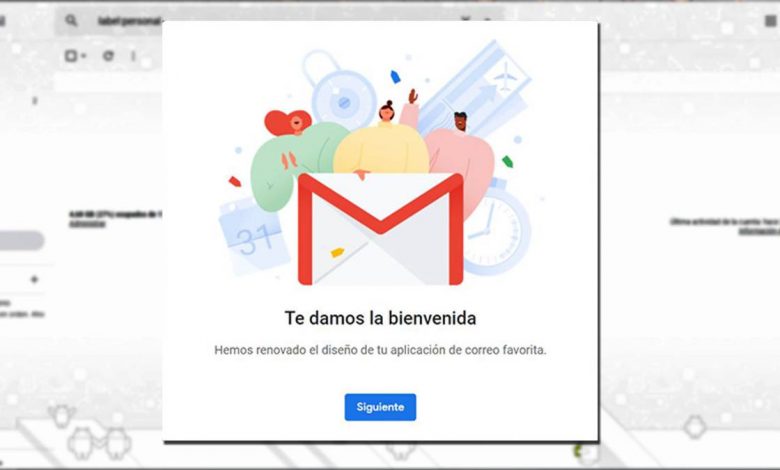This screenshot has width=780, height=470.
Task: Click the refresh circular arrow icon
Action: (x=108, y=56)
